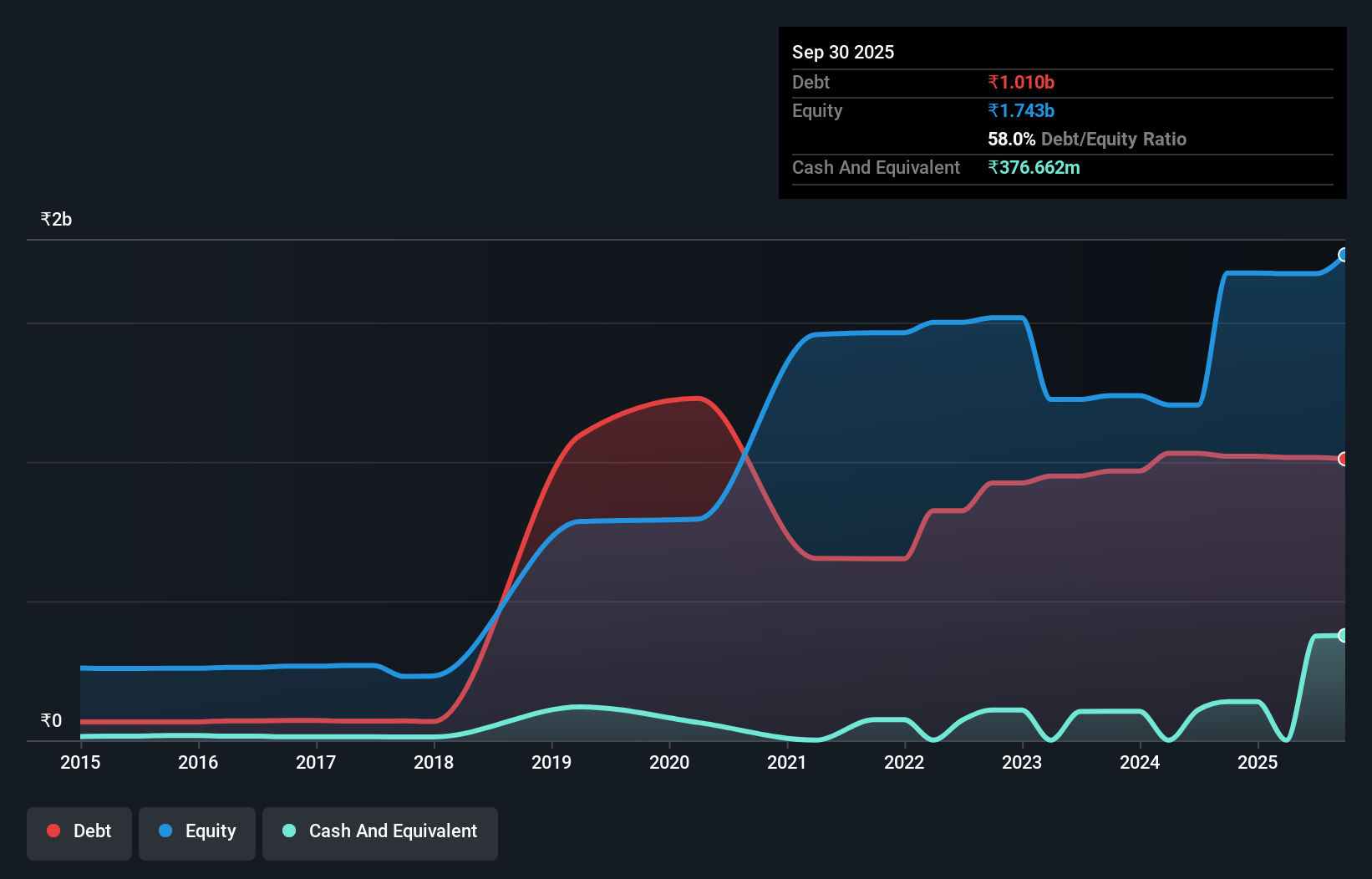This screenshot has height=879, width=1372.
Task: Expand the Cash And Equivalent tooltip row
Action: 875,167
